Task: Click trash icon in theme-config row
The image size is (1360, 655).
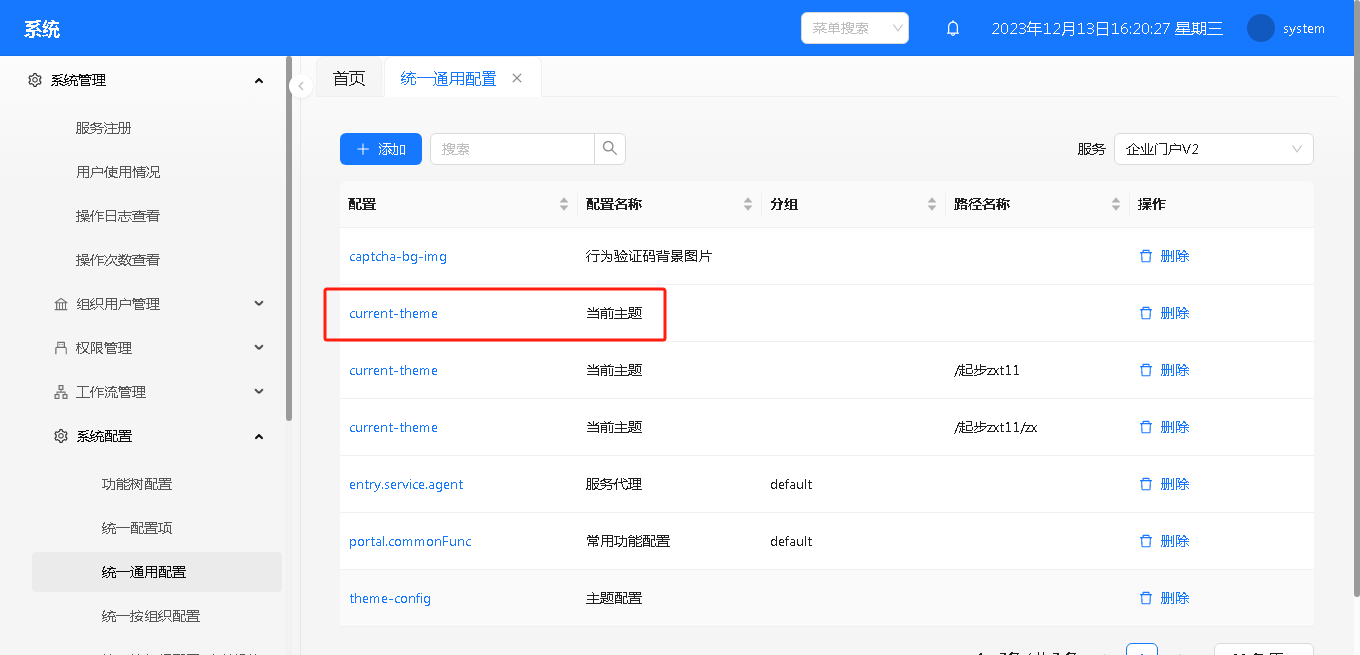Action: click(1146, 598)
